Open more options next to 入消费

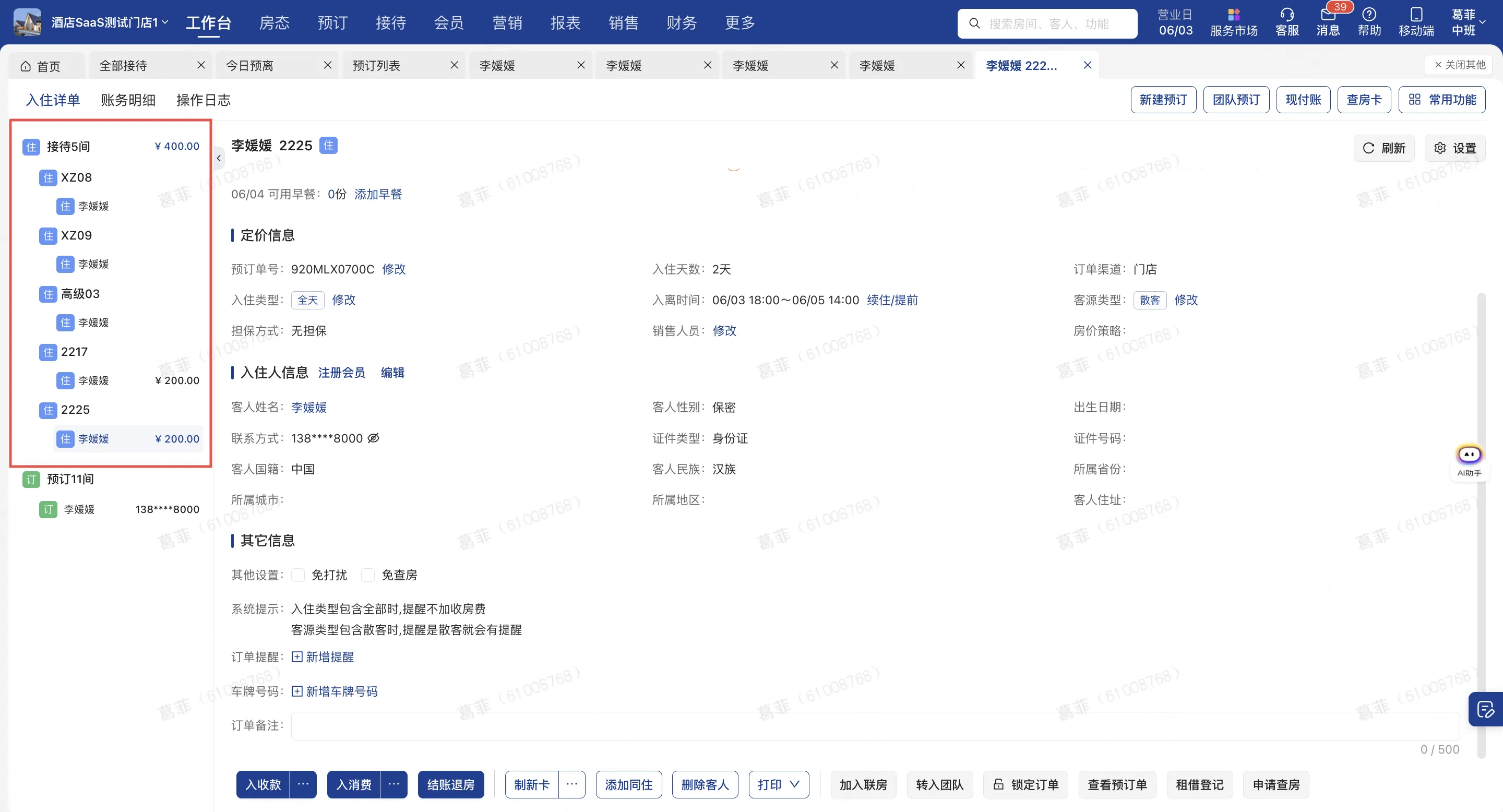395,784
